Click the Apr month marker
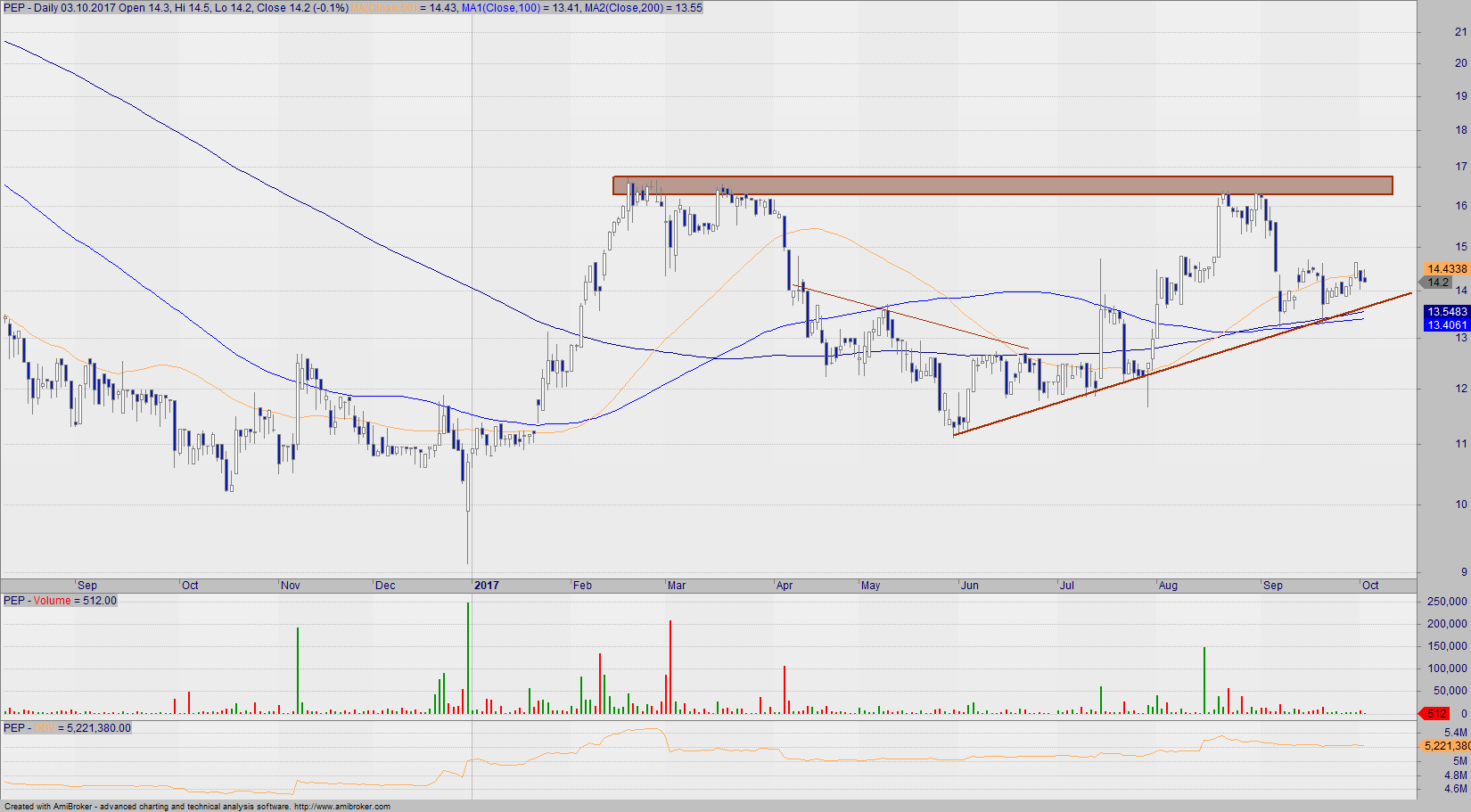The width and height of the screenshot is (1471, 812). (785, 586)
